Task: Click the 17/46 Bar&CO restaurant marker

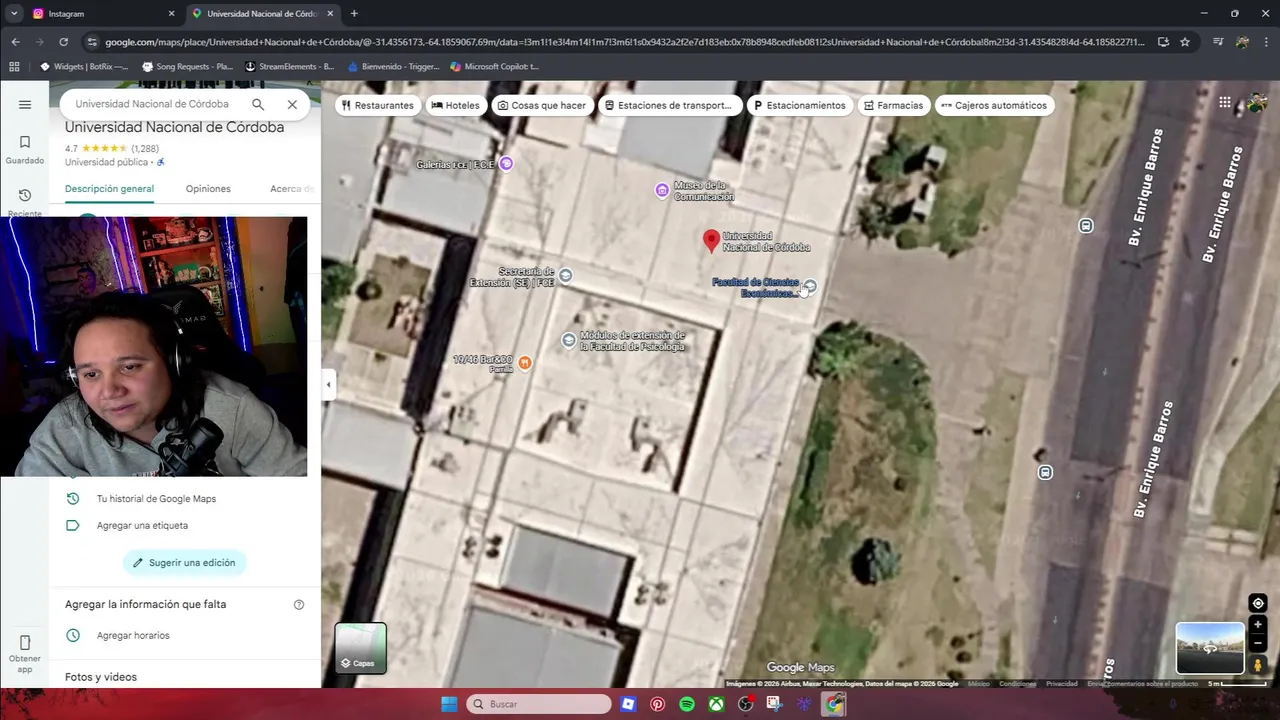Action: click(525, 363)
